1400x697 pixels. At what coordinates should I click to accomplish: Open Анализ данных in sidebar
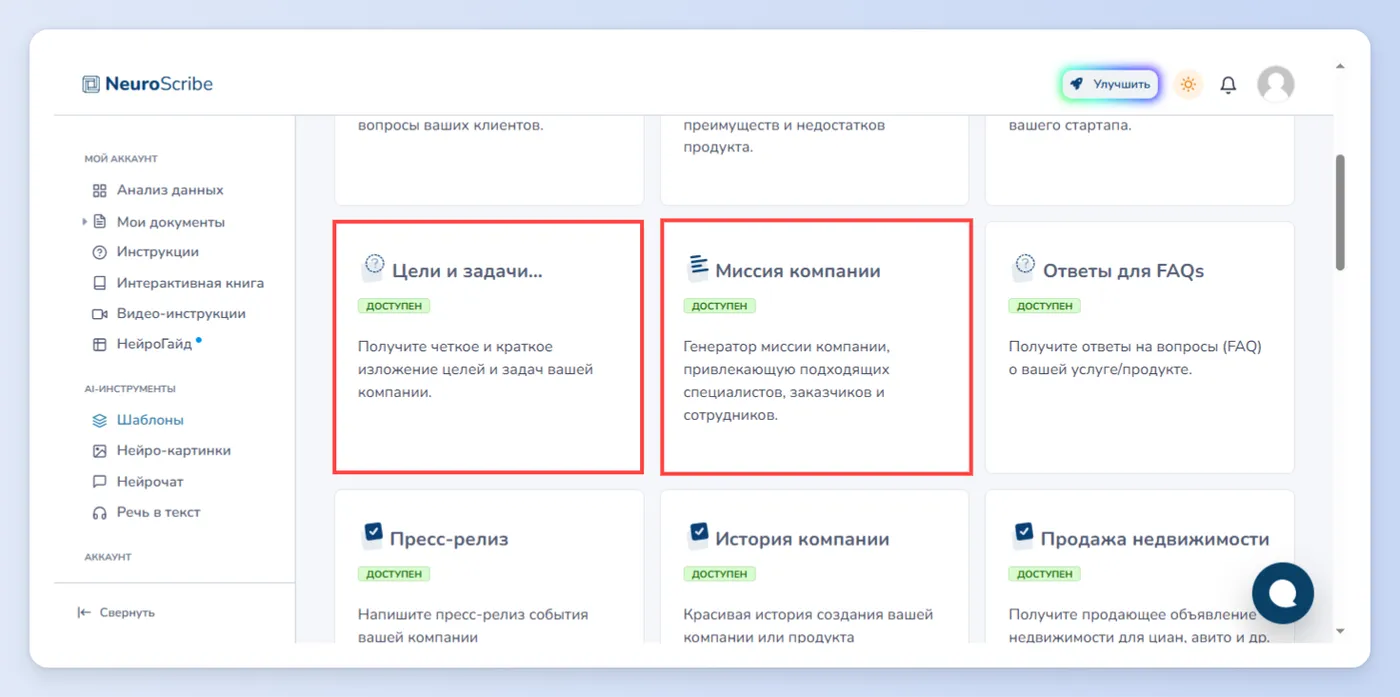coord(170,190)
